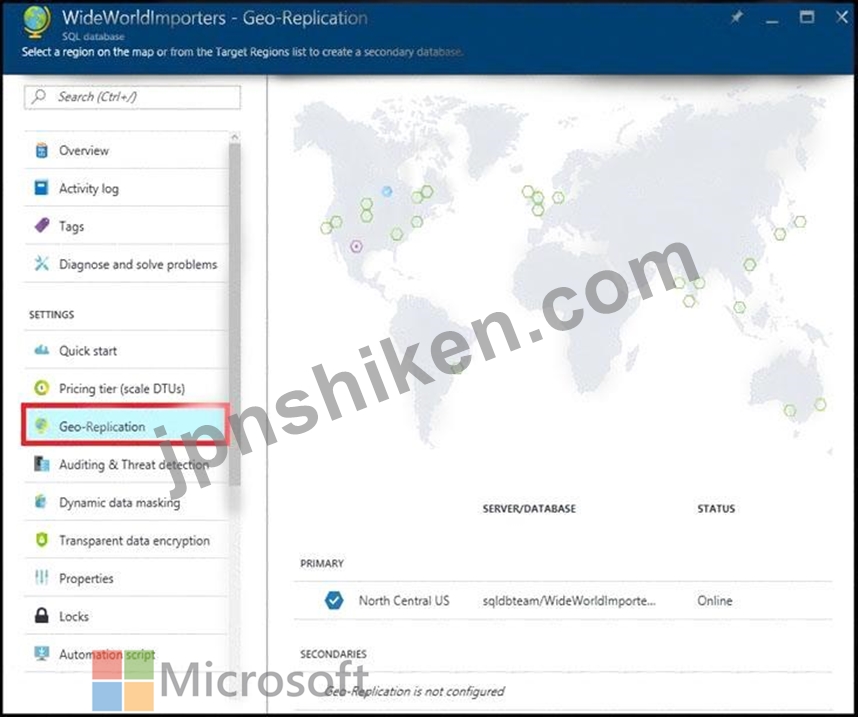This screenshot has height=717, width=858.
Task: Minimize the Geo-Replication blade
Action: click(772, 19)
